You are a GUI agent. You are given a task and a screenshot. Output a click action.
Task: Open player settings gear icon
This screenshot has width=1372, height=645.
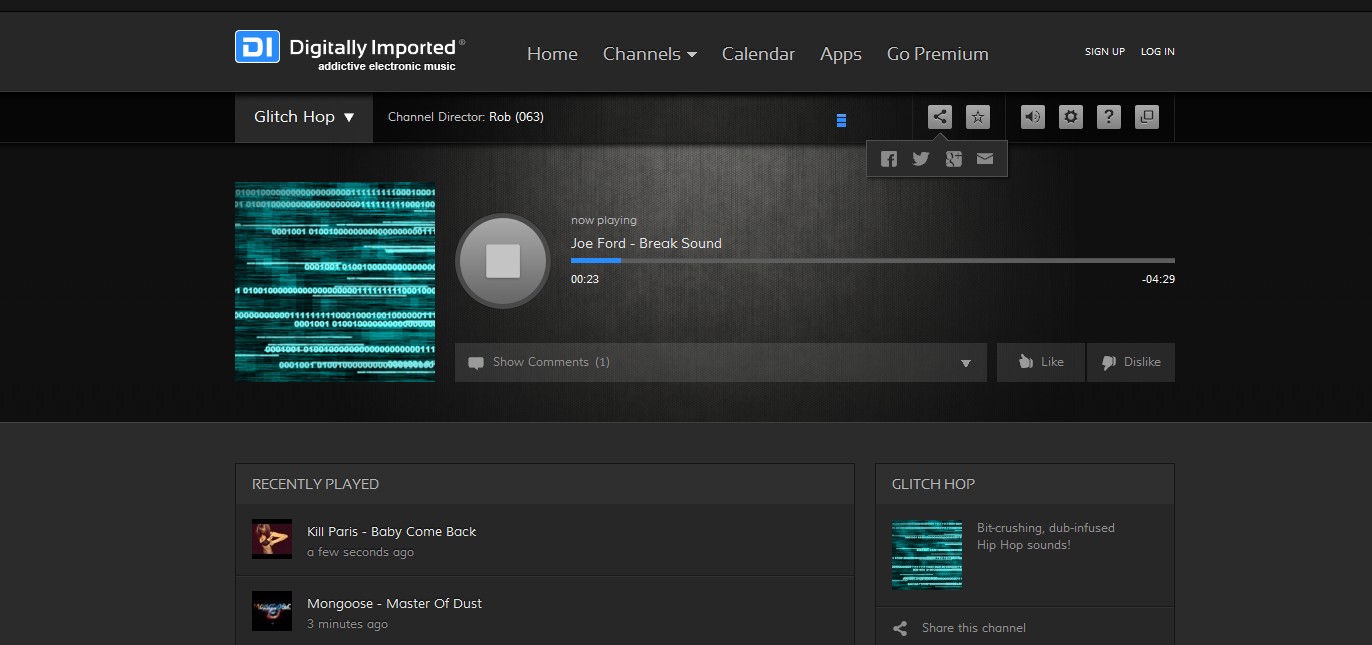(x=1071, y=117)
